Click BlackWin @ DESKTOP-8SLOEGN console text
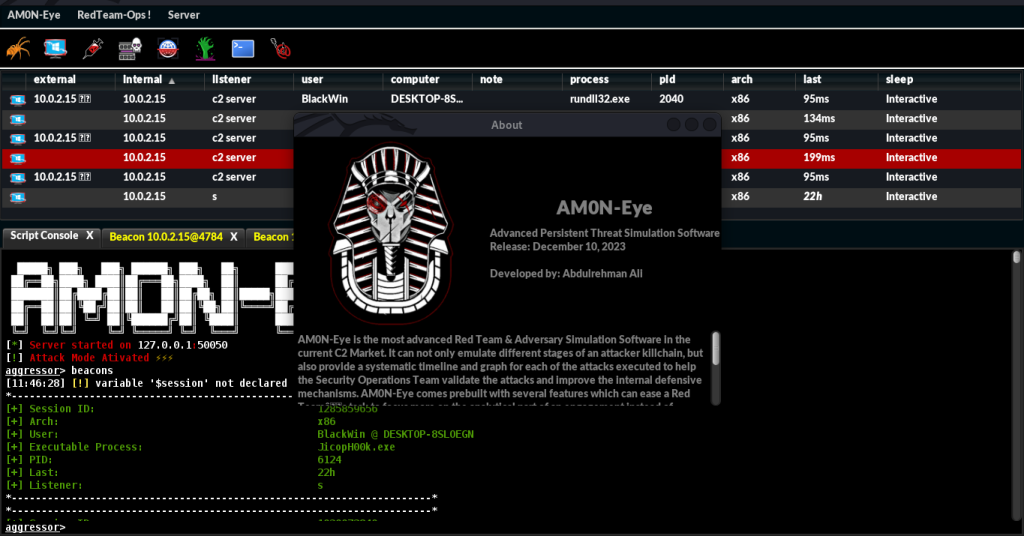The height and width of the screenshot is (536, 1024). pyautogui.click(x=395, y=434)
